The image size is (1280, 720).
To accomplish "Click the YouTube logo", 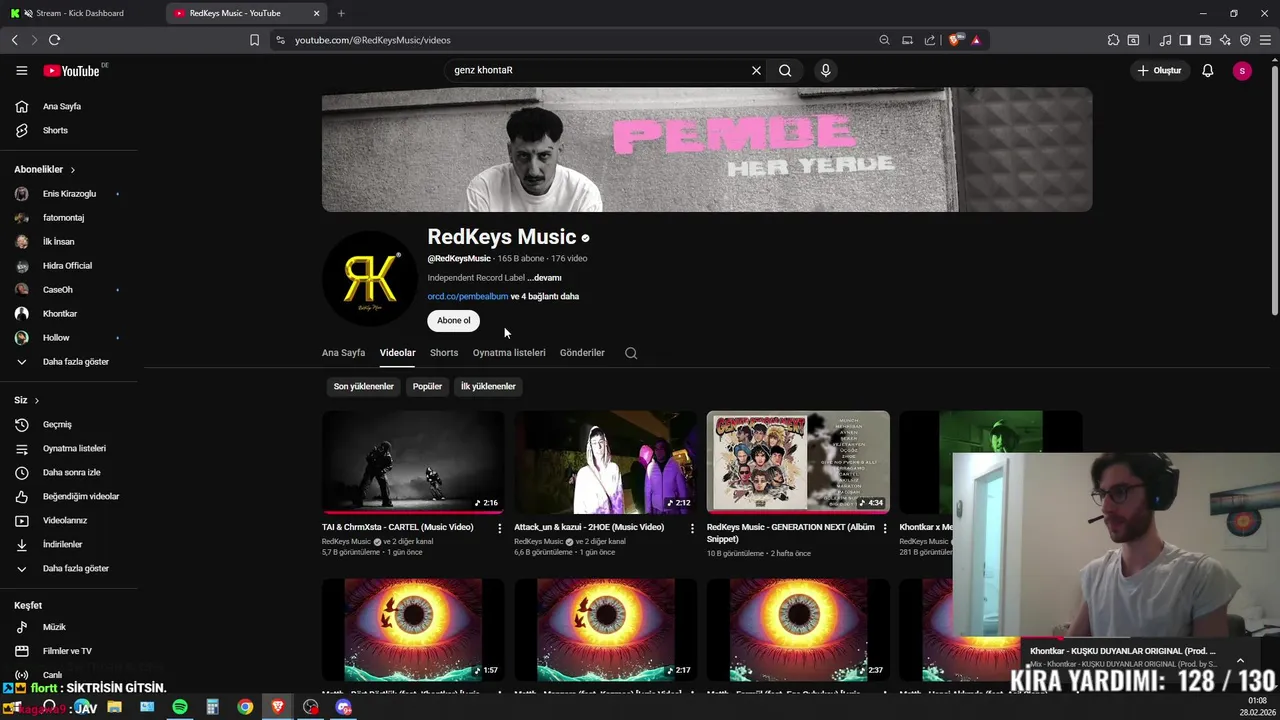I will pyautogui.click(x=71, y=71).
